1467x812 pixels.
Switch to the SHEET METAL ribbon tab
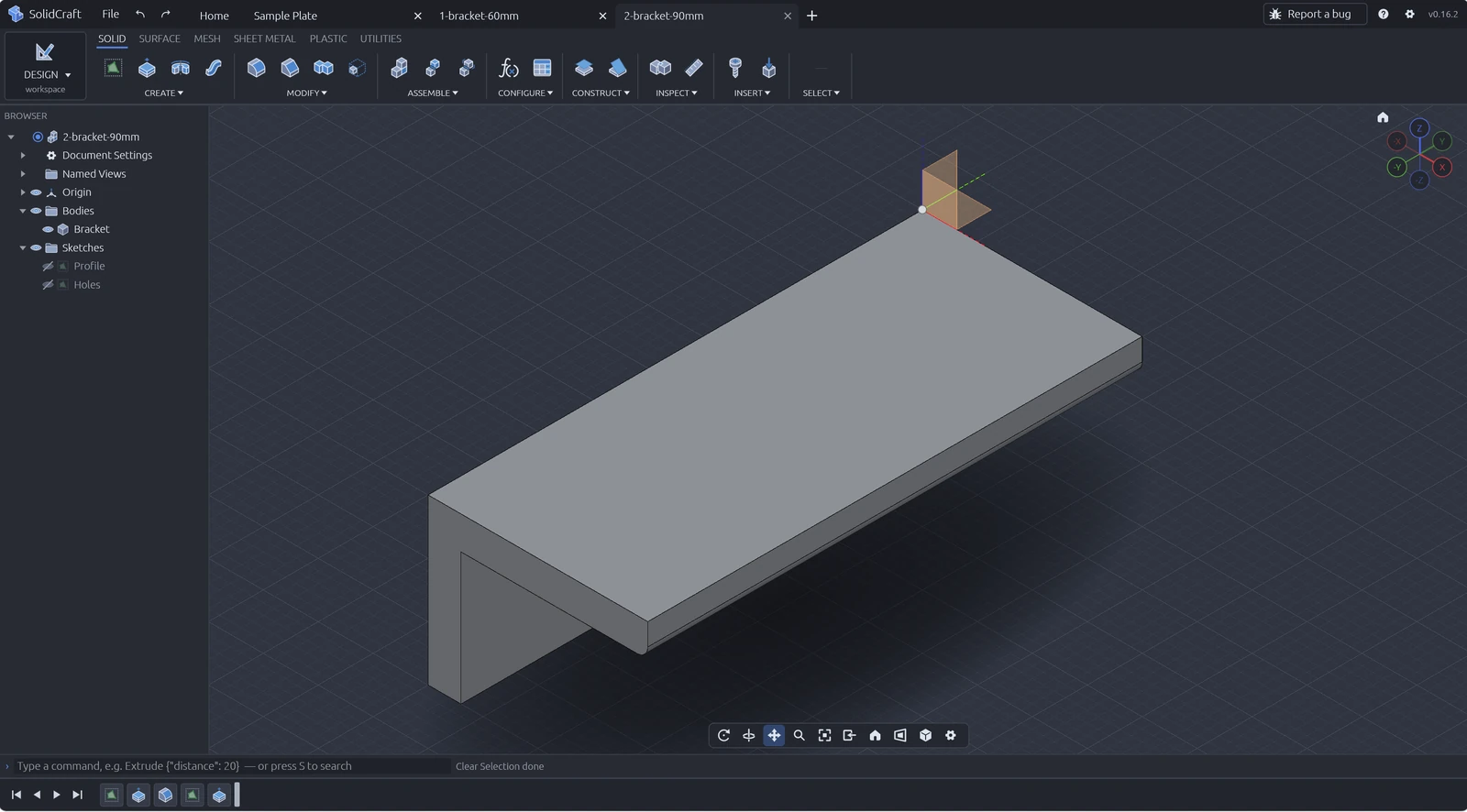(x=264, y=38)
